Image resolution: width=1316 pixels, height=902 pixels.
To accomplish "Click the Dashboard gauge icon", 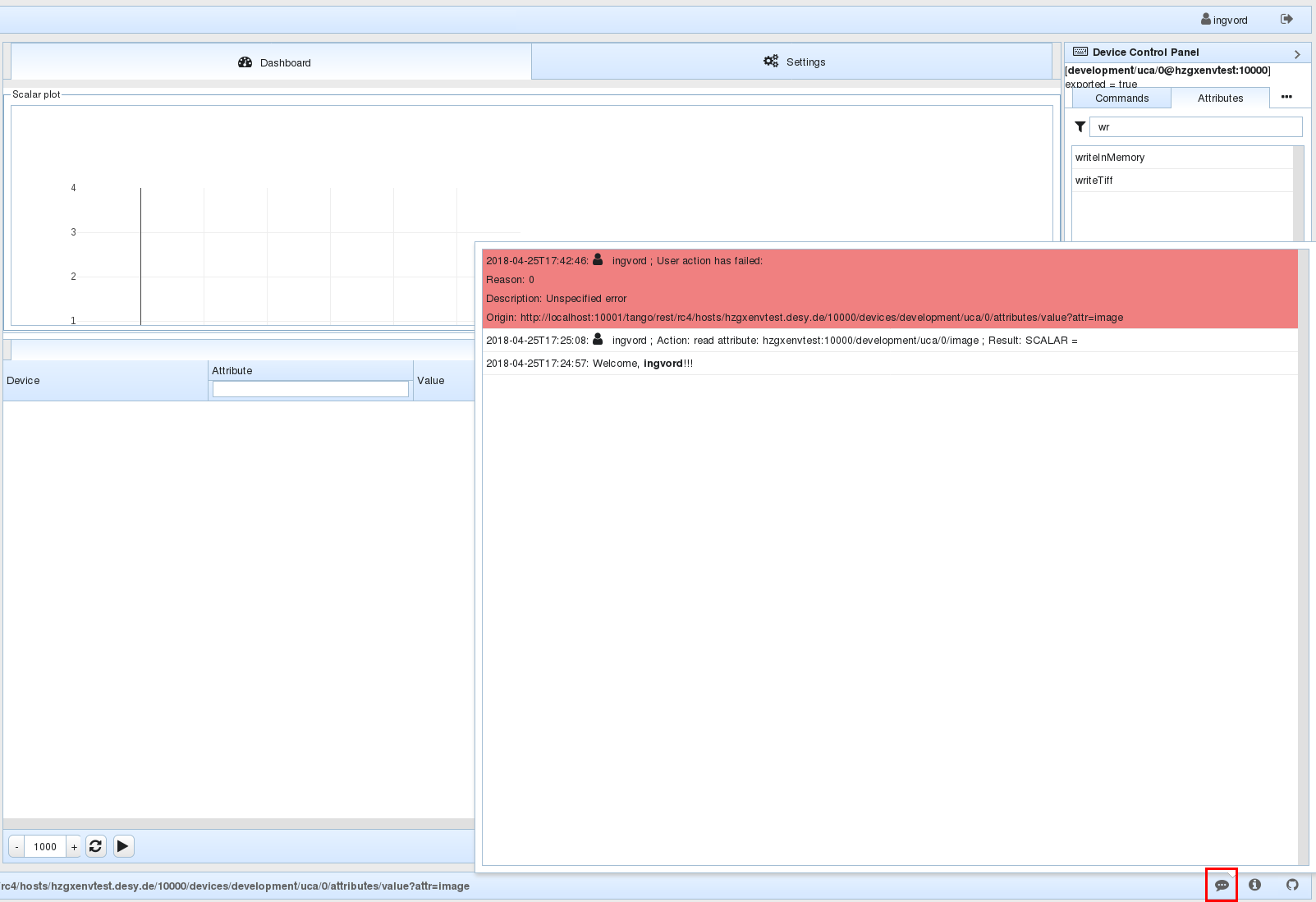I will [245, 62].
